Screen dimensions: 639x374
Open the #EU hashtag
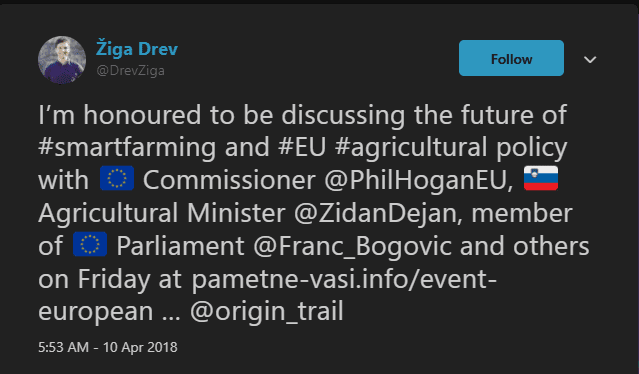(302, 147)
